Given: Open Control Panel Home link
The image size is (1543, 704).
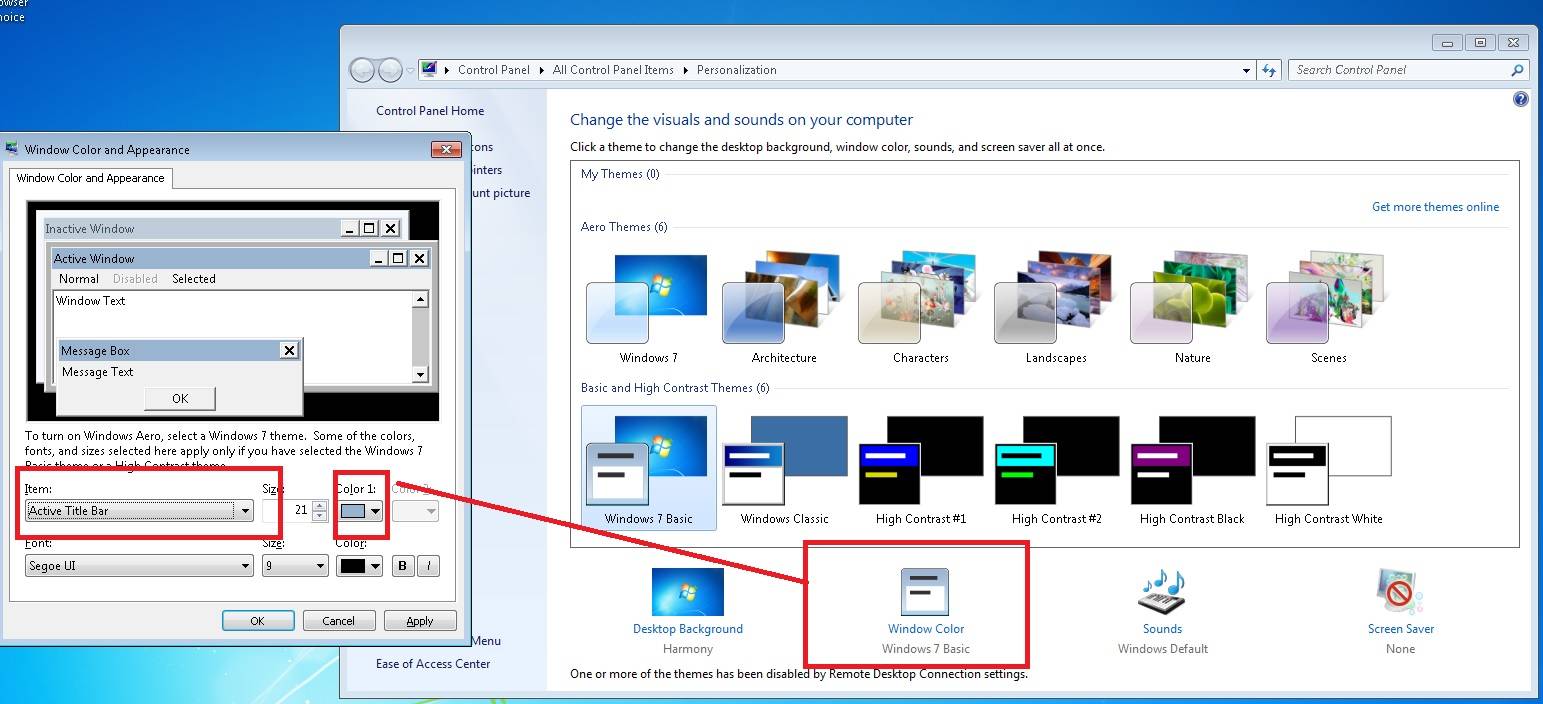Looking at the screenshot, I should [x=430, y=111].
